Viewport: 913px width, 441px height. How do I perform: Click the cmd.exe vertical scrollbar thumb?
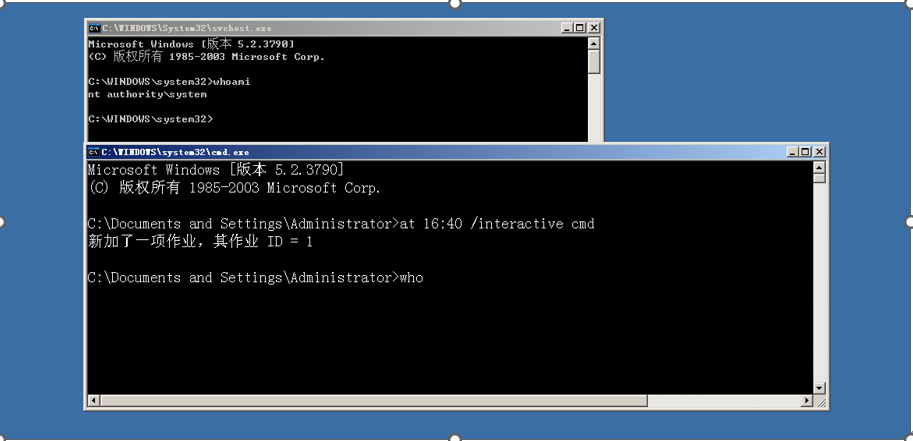819,178
